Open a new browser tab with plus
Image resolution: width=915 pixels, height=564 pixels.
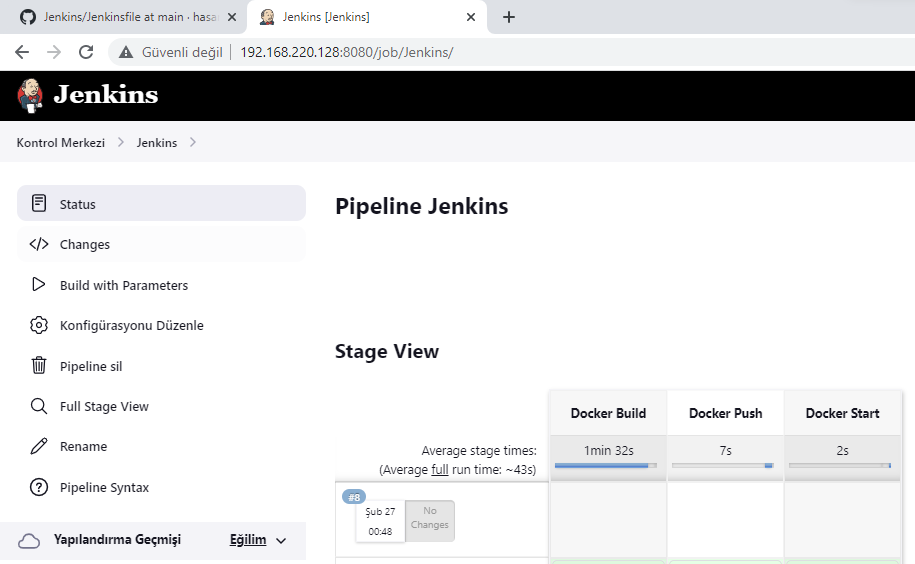coord(509,17)
